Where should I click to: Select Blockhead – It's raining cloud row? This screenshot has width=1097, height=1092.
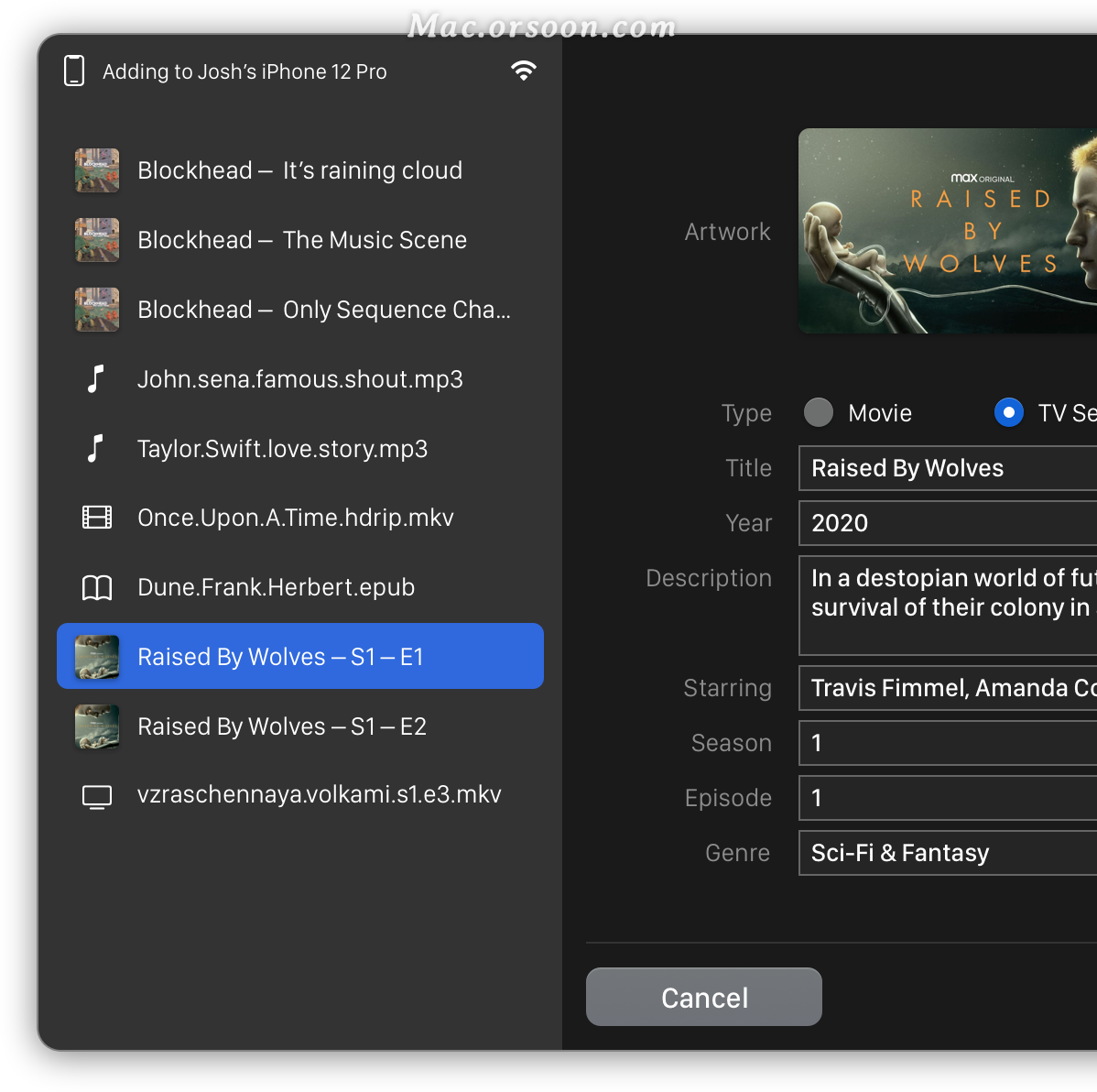(300, 170)
